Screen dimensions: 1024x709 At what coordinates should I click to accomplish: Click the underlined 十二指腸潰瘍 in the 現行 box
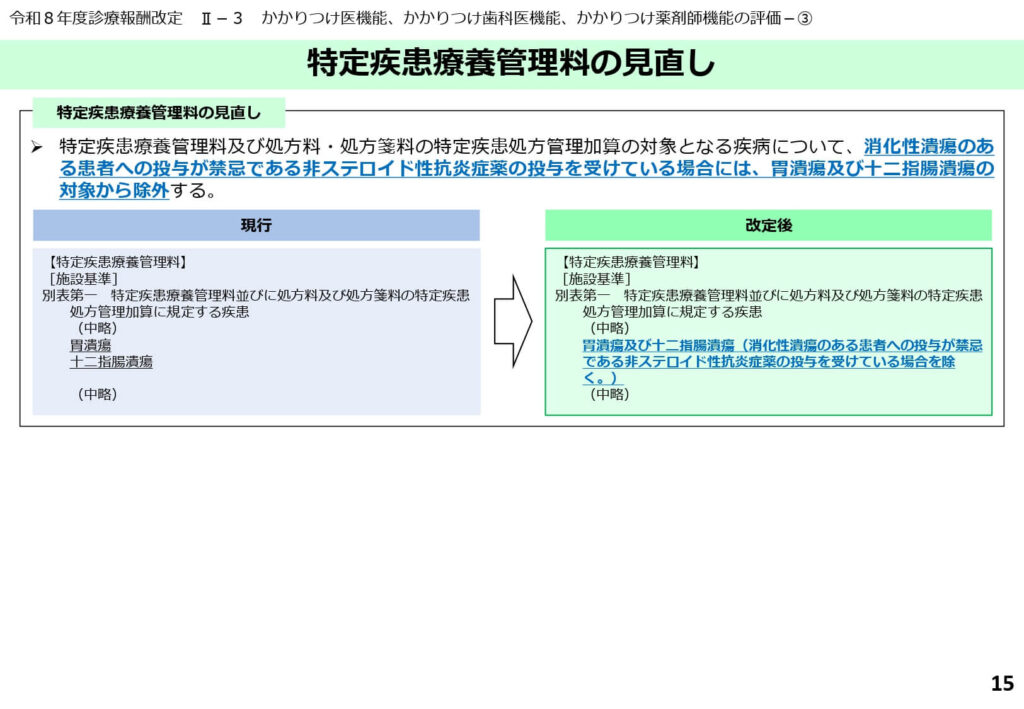111,362
